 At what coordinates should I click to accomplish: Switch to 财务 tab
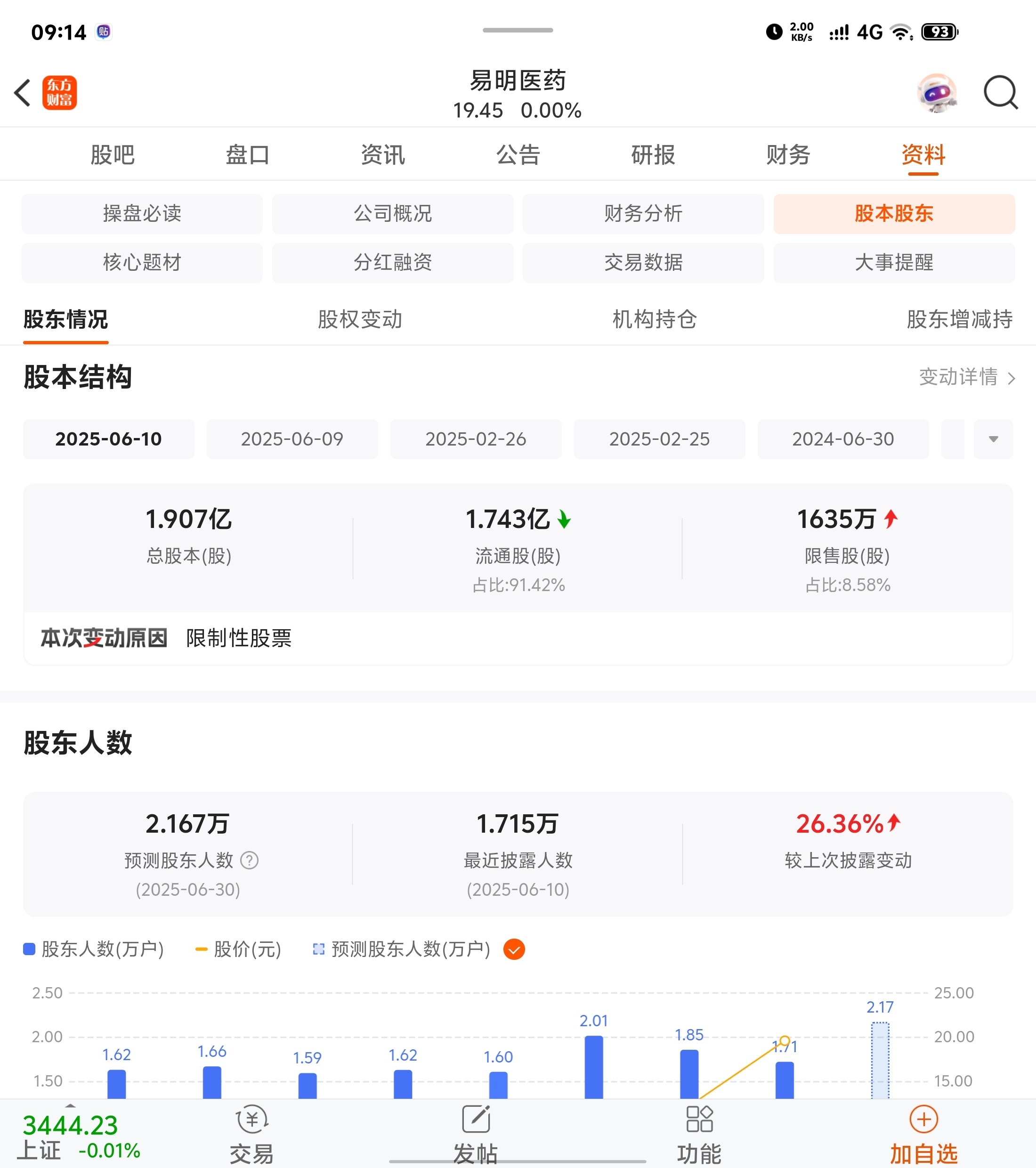click(788, 155)
